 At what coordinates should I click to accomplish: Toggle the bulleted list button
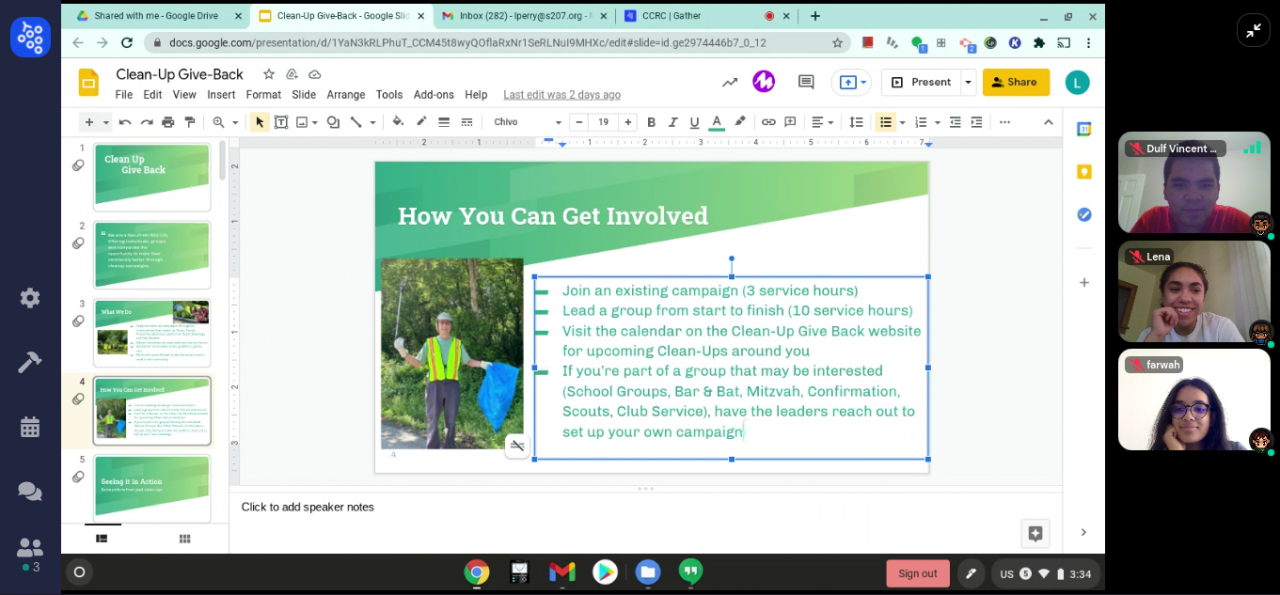(x=885, y=122)
